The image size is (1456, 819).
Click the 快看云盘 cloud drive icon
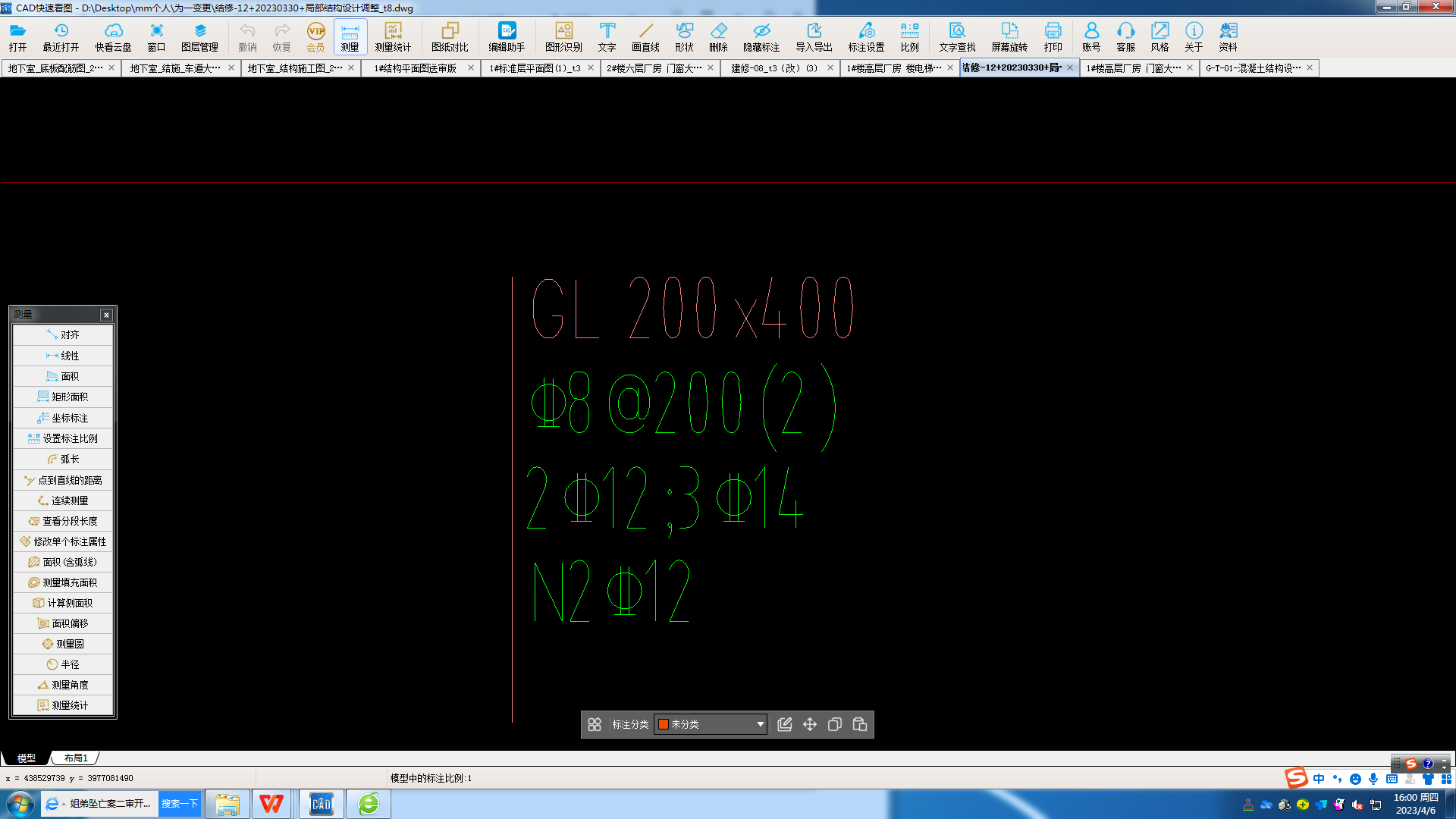tap(113, 36)
